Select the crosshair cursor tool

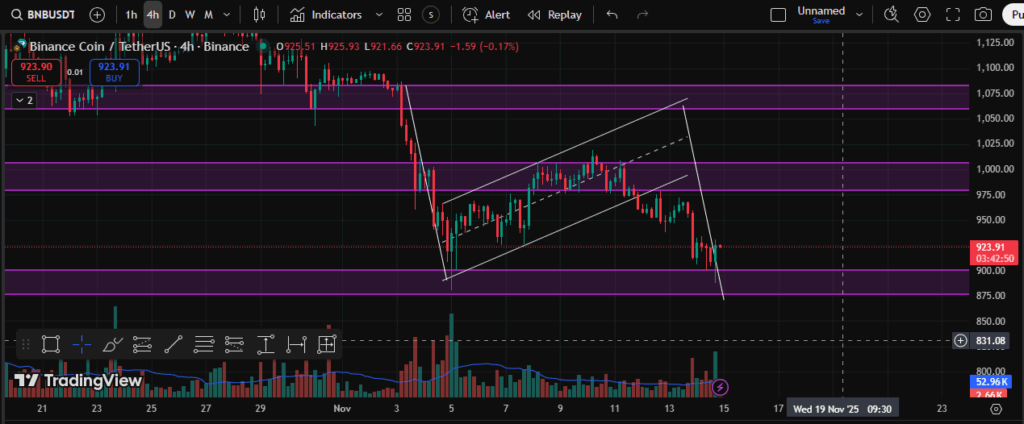(x=82, y=344)
